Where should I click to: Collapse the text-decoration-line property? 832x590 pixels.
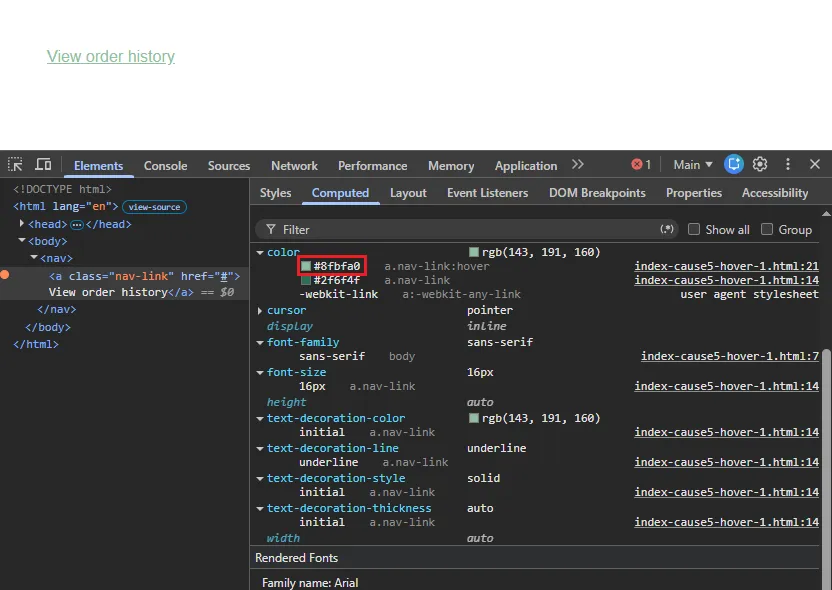(x=260, y=448)
